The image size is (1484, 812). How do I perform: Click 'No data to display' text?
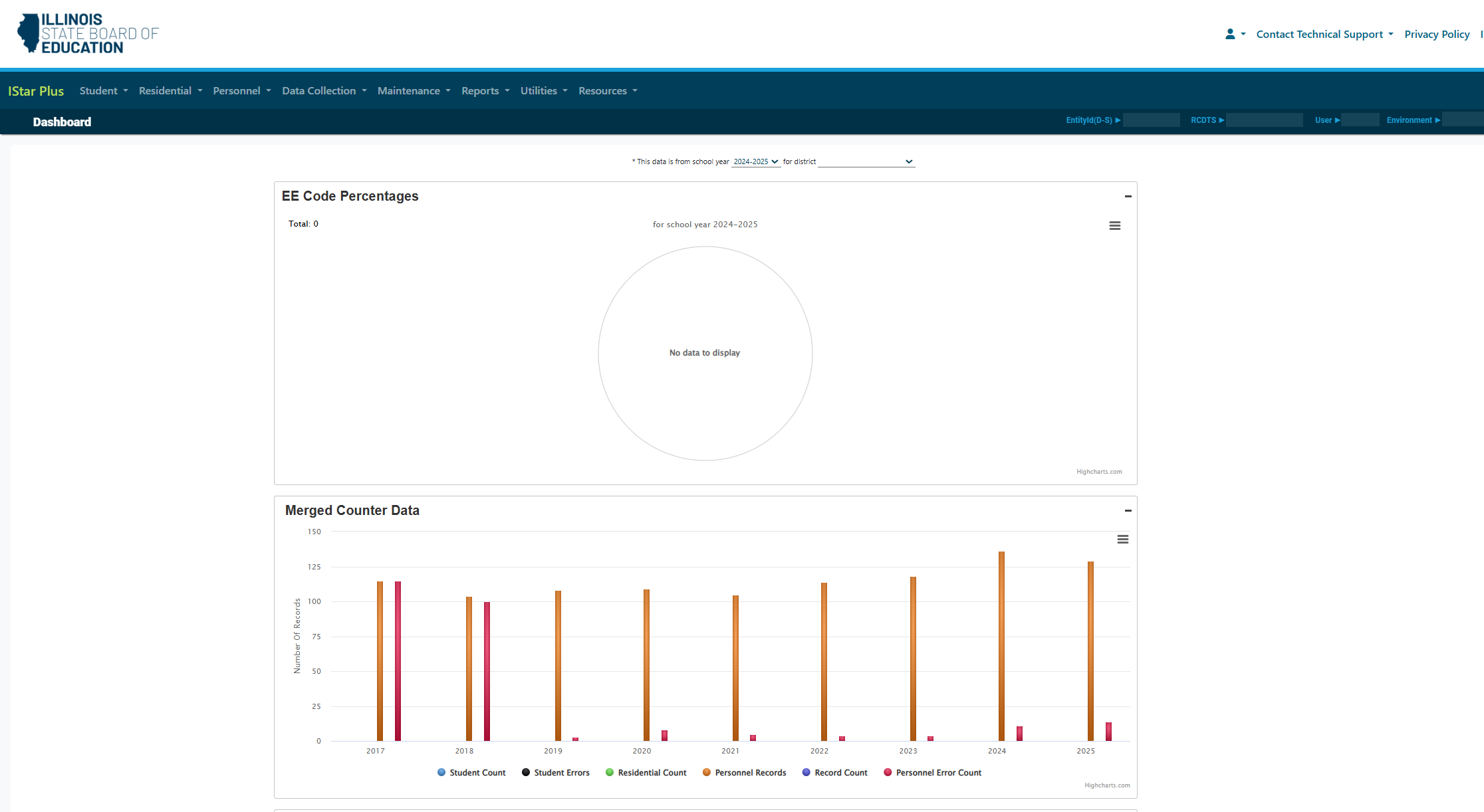[705, 353]
